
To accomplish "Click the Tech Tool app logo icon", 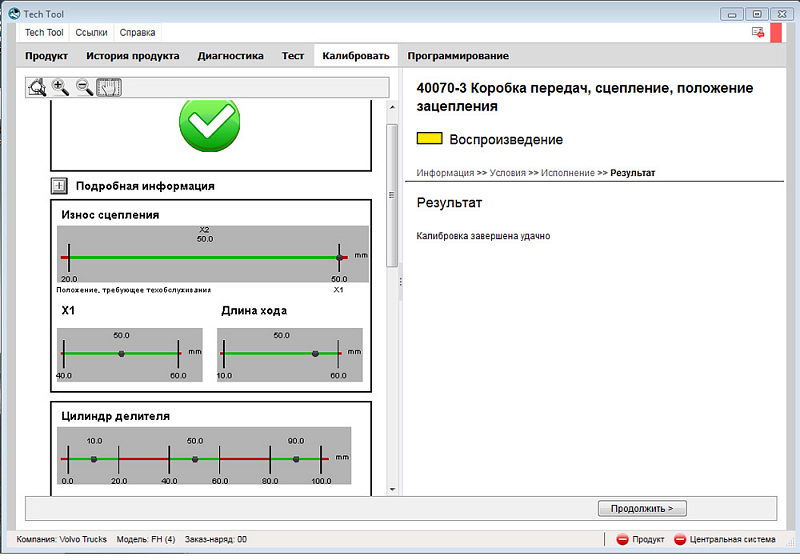I will pyautogui.click(x=14, y=14).
